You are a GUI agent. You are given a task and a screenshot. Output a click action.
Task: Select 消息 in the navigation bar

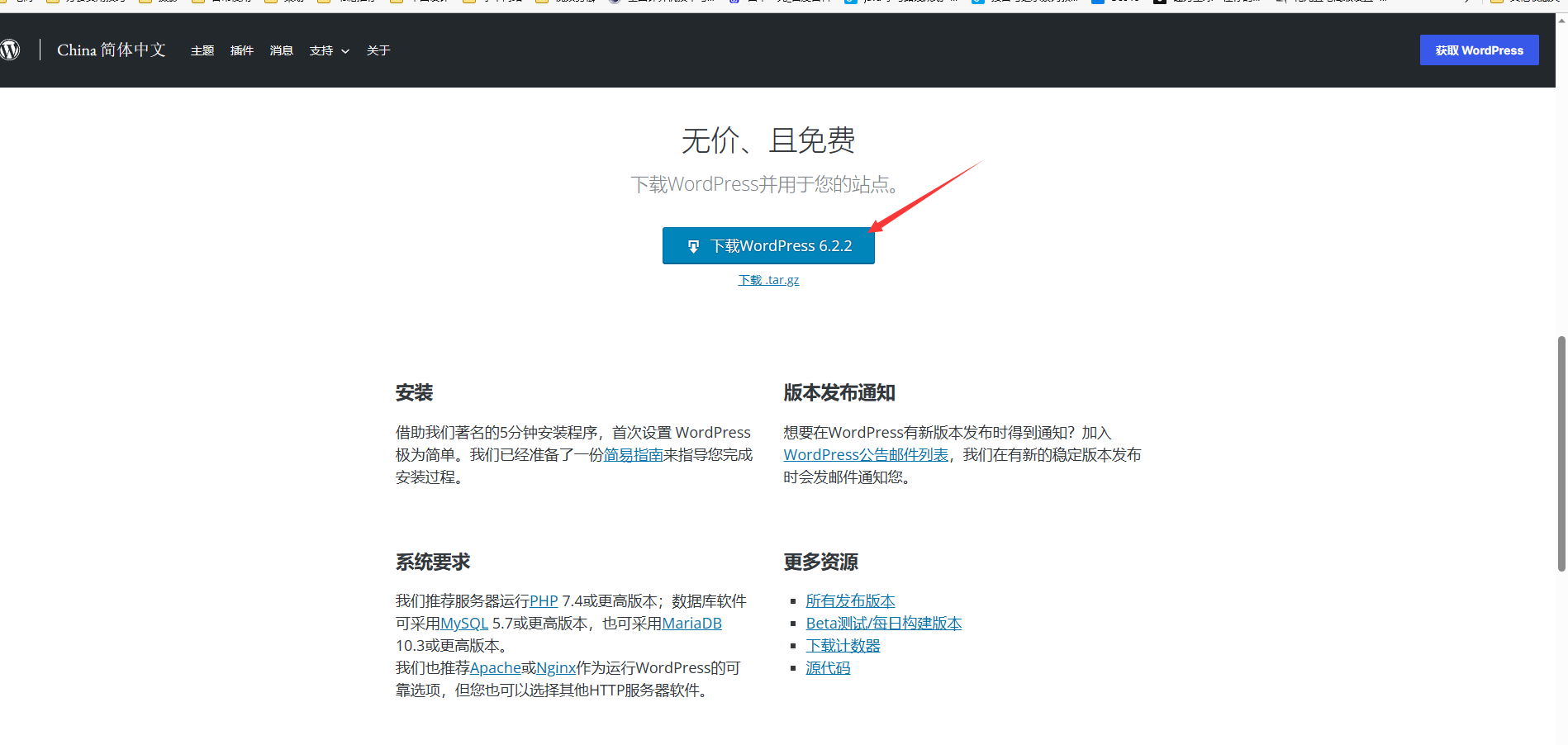tap(282, 51)
